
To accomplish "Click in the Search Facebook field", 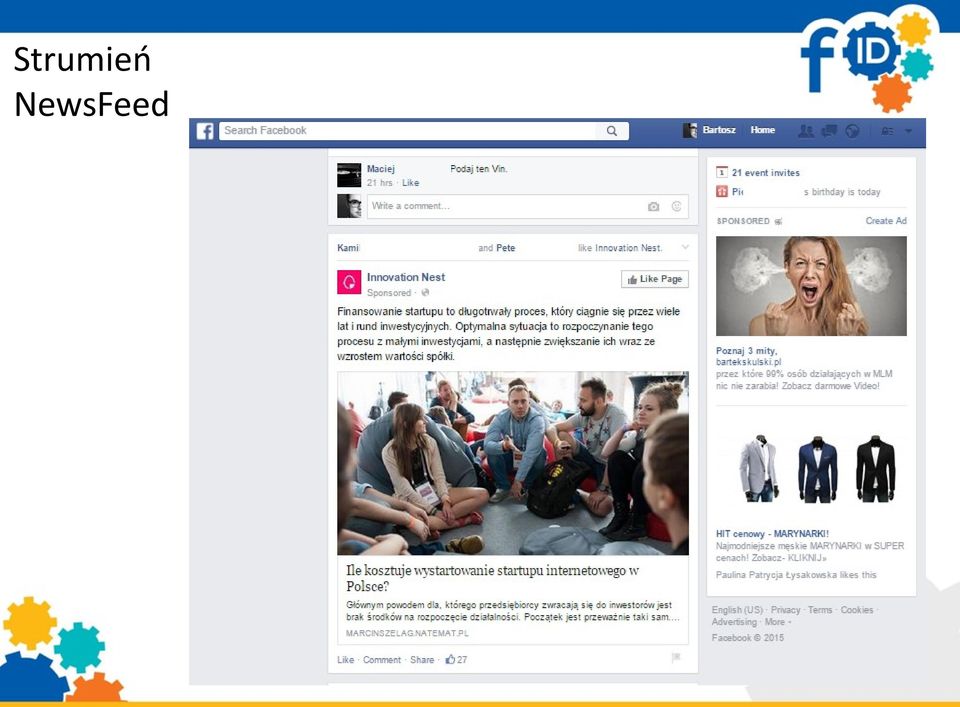I will [x=407, y=130].
